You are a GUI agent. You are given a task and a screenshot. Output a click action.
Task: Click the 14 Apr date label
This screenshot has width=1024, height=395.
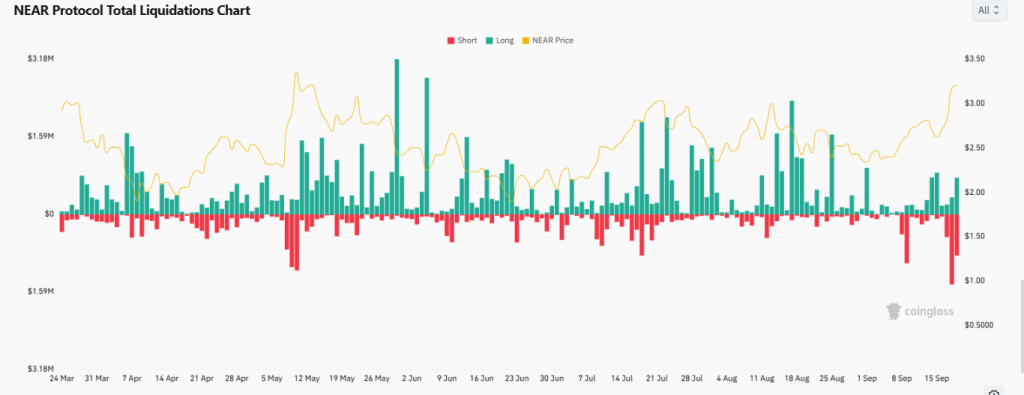click(x=167, y=378)
